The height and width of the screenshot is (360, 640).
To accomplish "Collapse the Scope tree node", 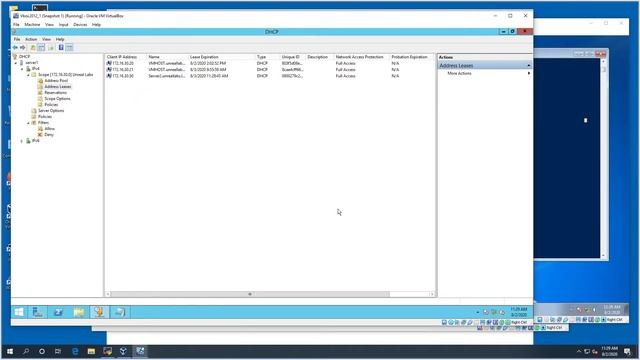I will [28, 75].
